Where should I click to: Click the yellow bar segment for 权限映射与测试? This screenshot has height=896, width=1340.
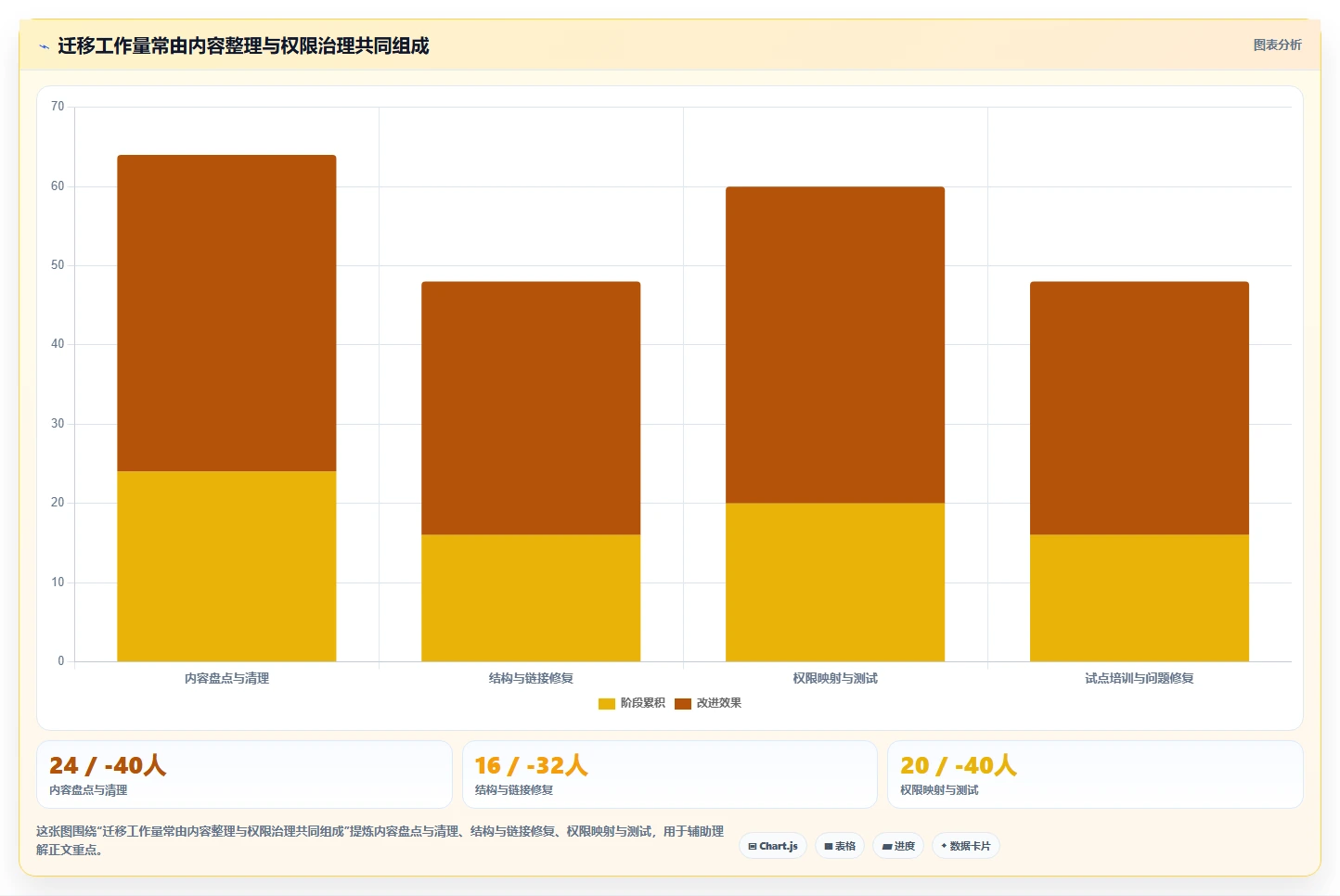point(835,582)
